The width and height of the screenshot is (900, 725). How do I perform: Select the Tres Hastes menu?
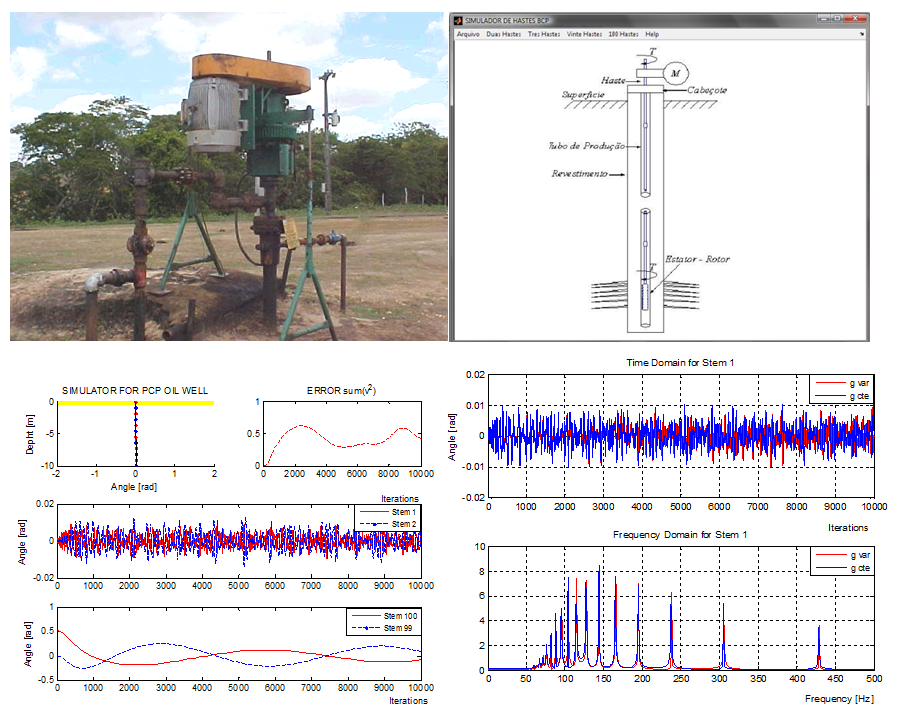click(544, 34)
